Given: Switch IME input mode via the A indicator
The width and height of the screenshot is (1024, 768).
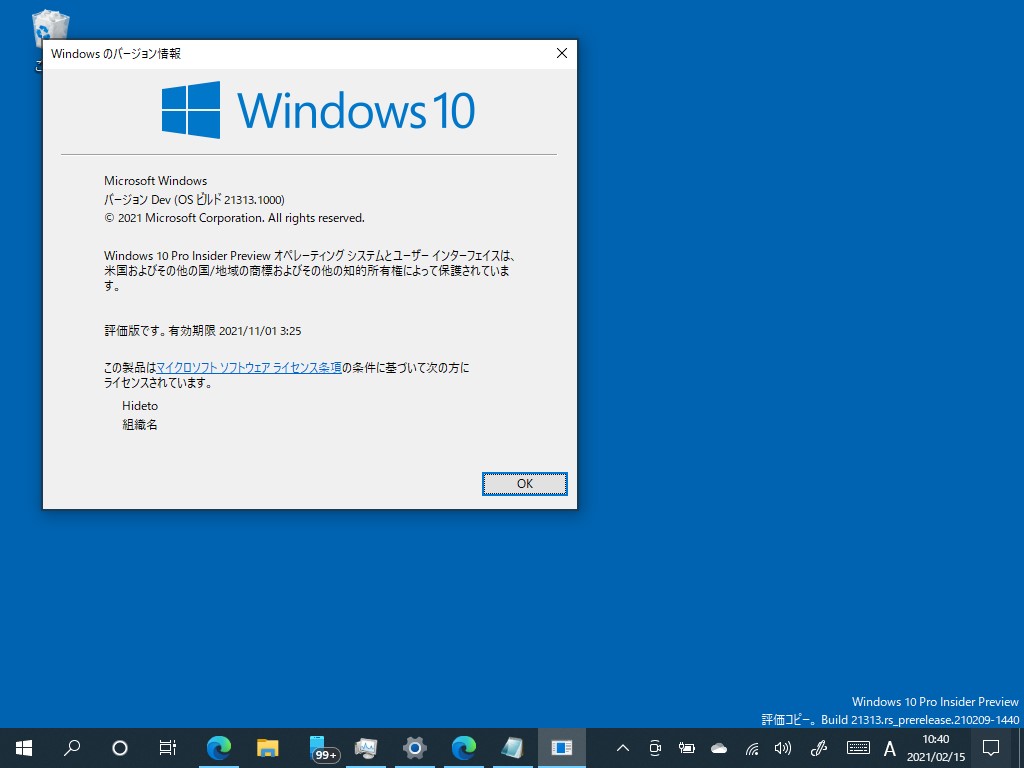Looking at the screenshot, I should 889,747.
